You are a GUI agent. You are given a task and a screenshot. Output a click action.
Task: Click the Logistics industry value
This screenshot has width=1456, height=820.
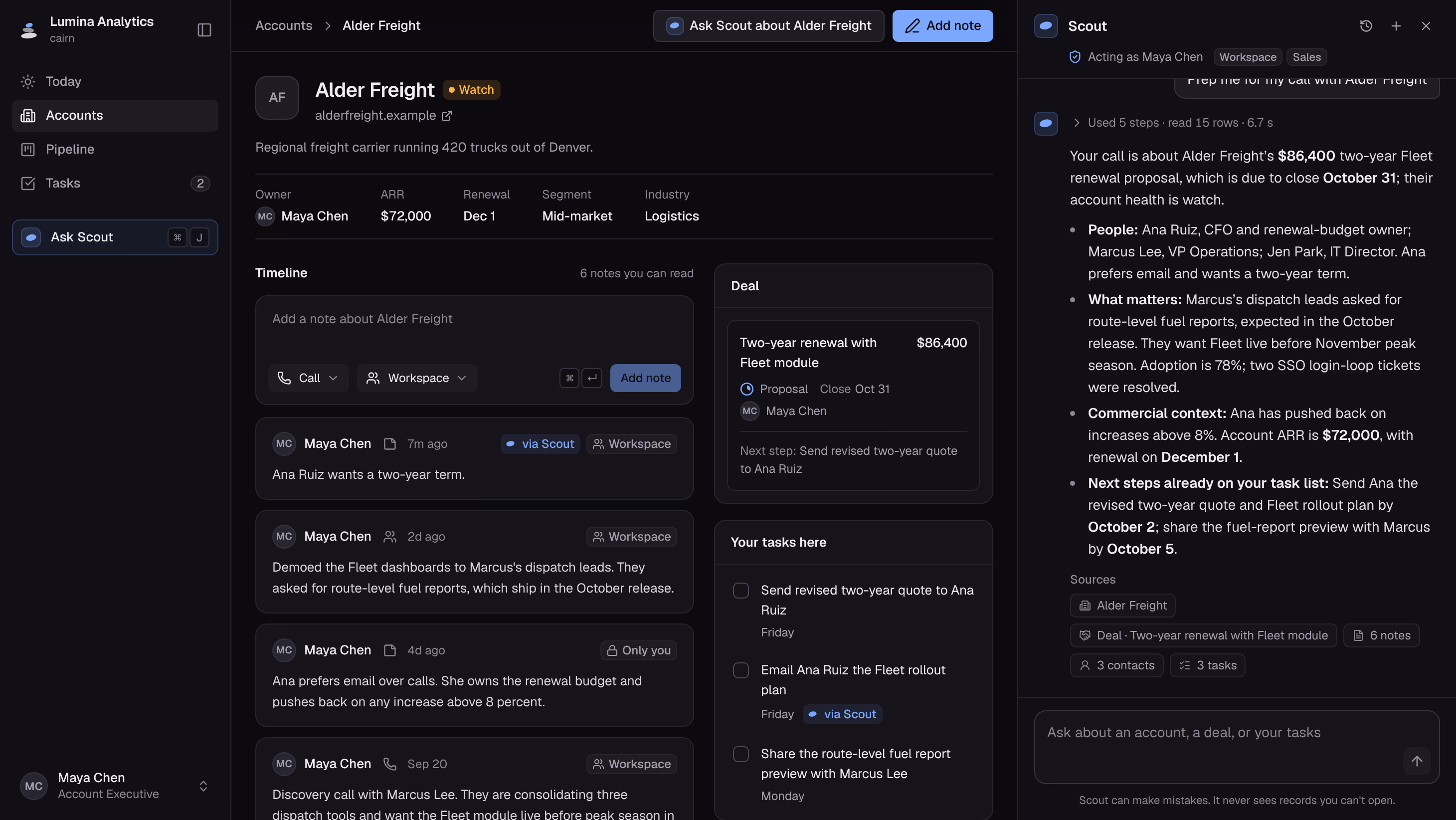[x=672, y=216]
